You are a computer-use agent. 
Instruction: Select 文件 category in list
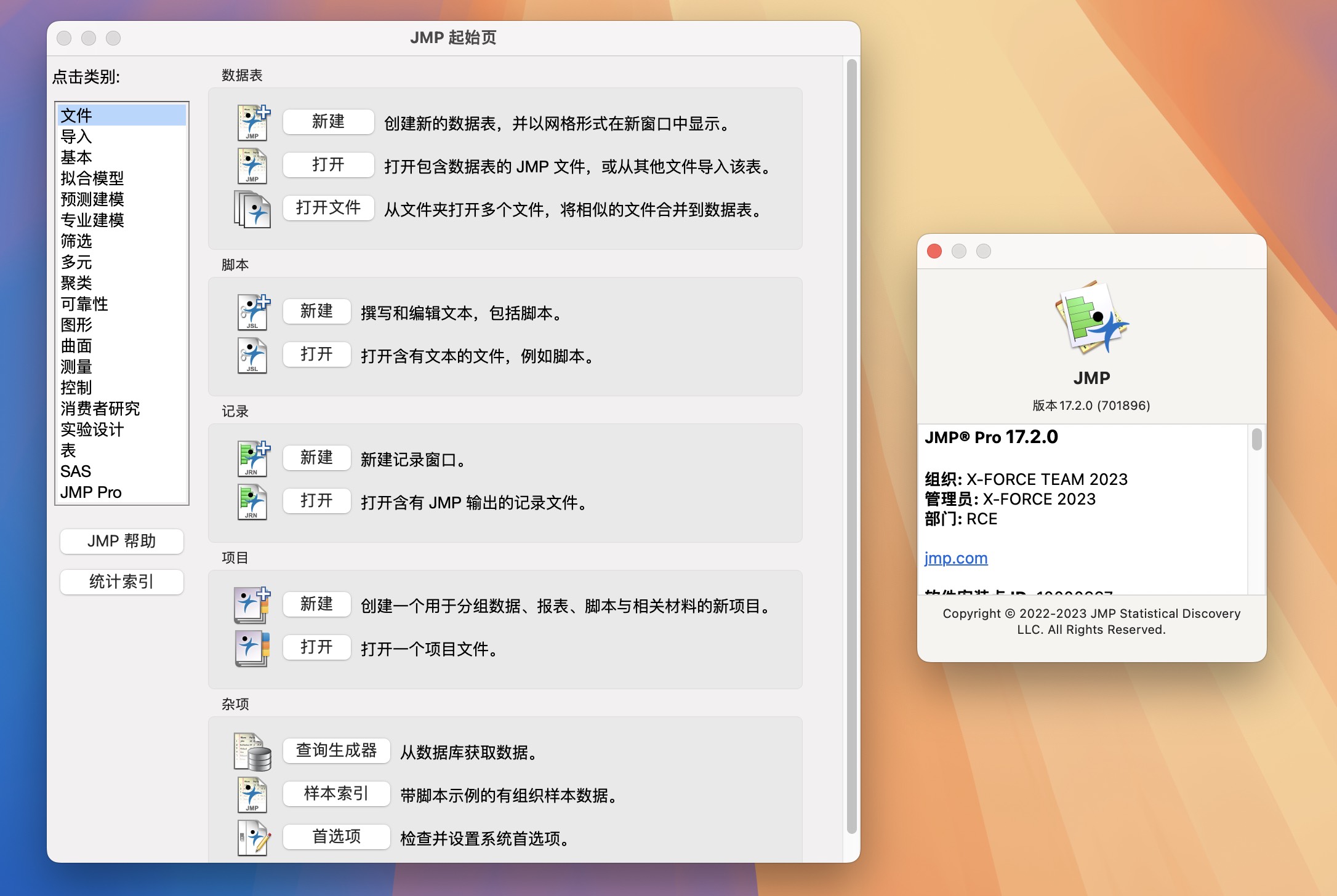pyautogui.click(x=122, y=115)
